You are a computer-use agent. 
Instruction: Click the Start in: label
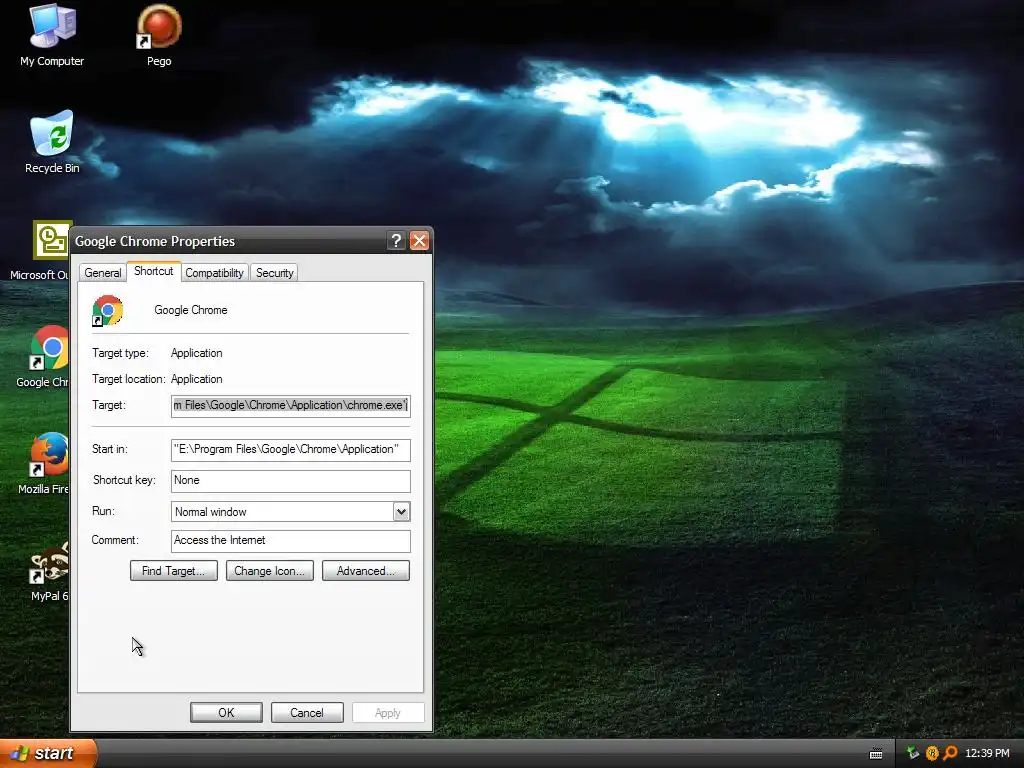coord(110,449)
